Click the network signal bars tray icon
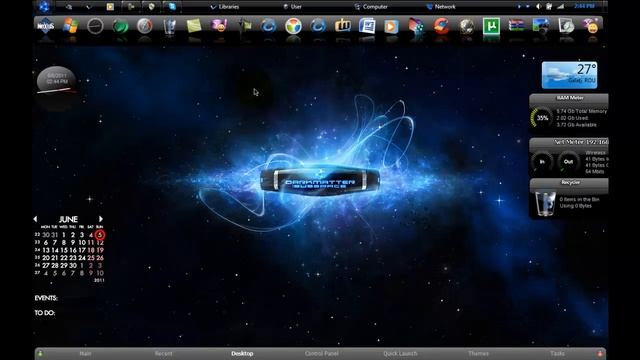Image resolution: width=640 pixels, height=360 pixels. [x=560, y=7]
